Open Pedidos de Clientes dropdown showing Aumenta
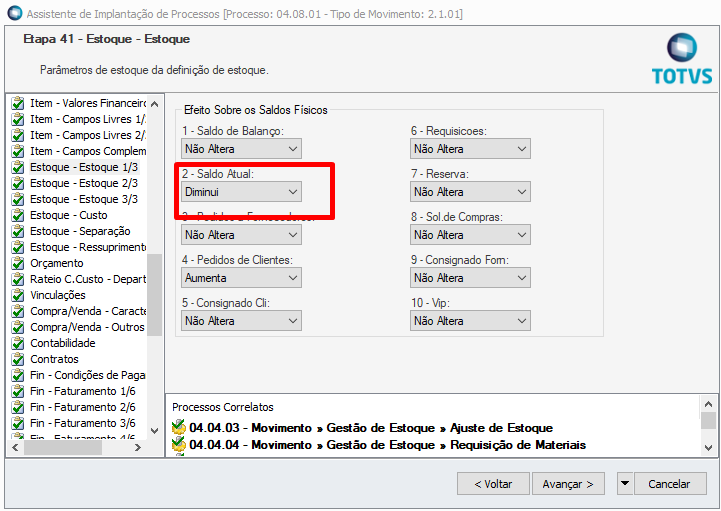This screenshot has height=511, width=721. [x=241, y=278]
